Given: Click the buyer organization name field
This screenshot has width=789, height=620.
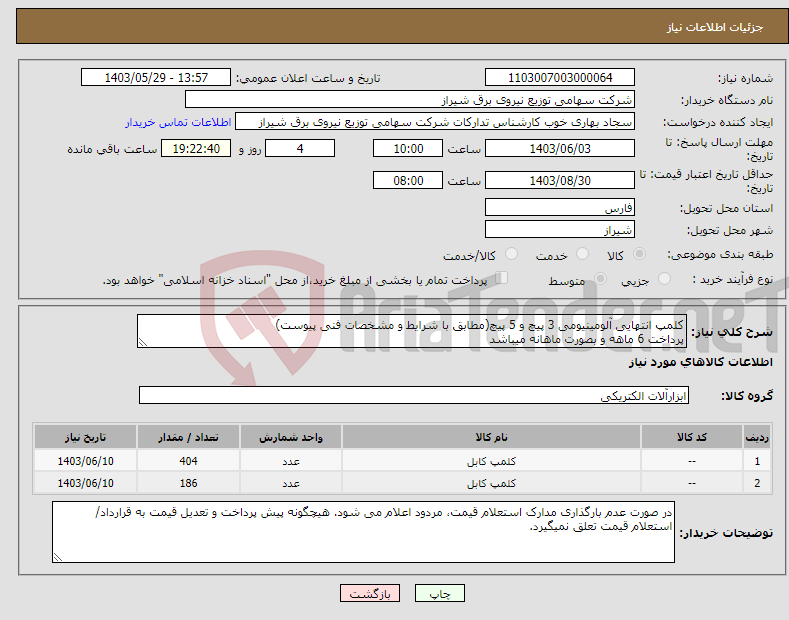Looking at the screenshot, I should click(x=410, y=100).
